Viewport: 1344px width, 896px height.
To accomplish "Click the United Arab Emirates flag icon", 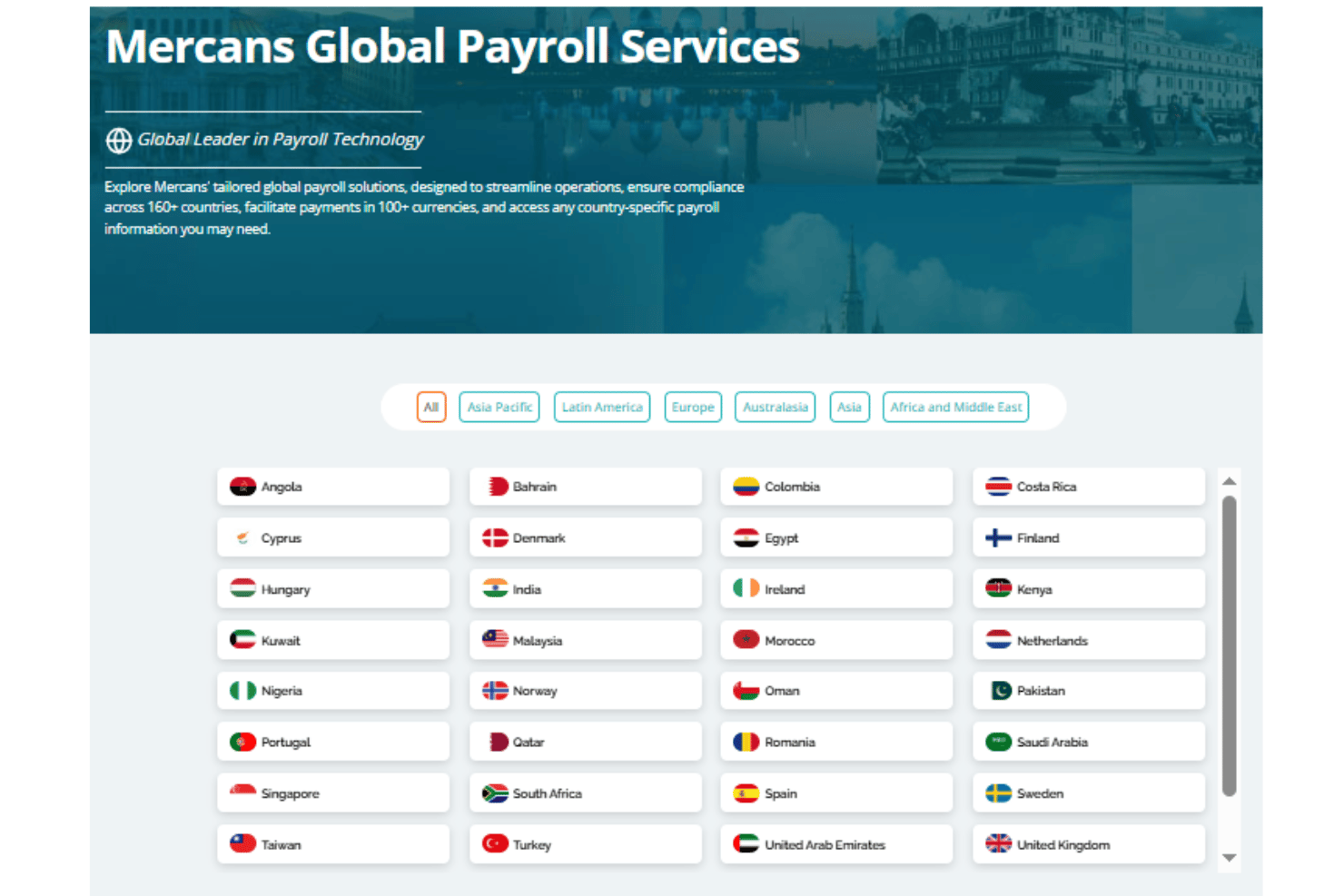I will [746, 844].
